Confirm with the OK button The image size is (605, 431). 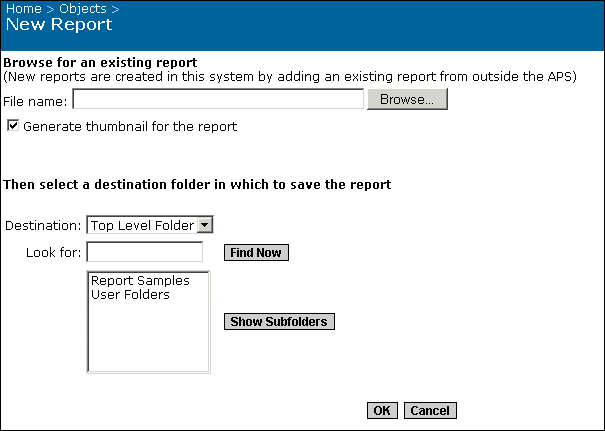click(x=382, y=411)
